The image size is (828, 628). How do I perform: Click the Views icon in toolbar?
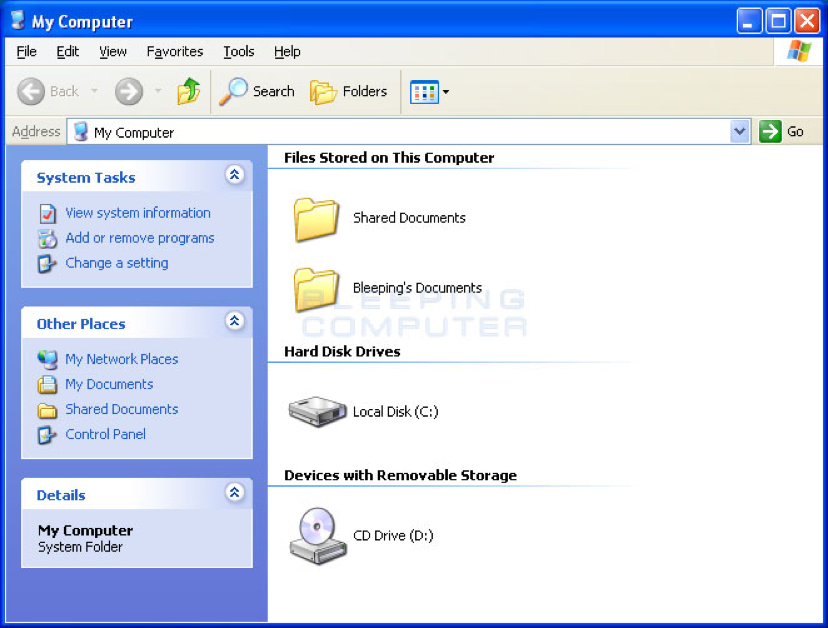click(x=424, y=92)
